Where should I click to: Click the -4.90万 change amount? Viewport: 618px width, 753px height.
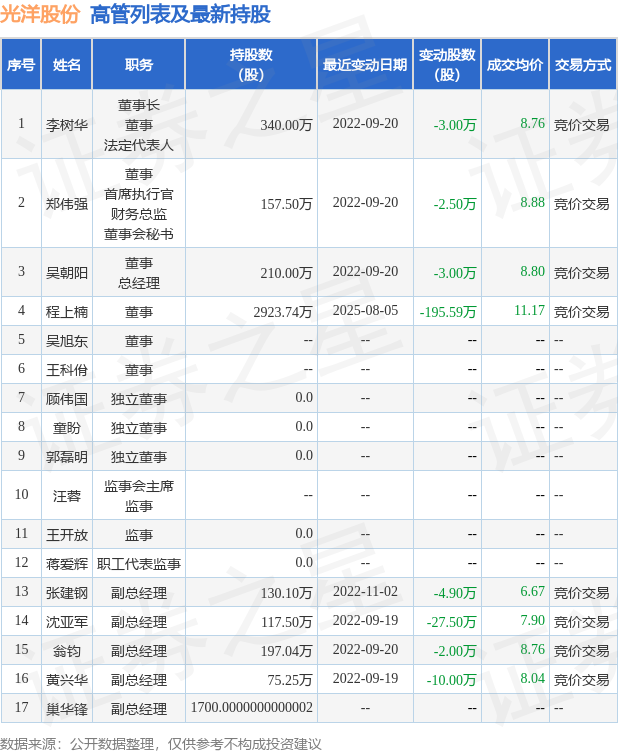(455, 593)
